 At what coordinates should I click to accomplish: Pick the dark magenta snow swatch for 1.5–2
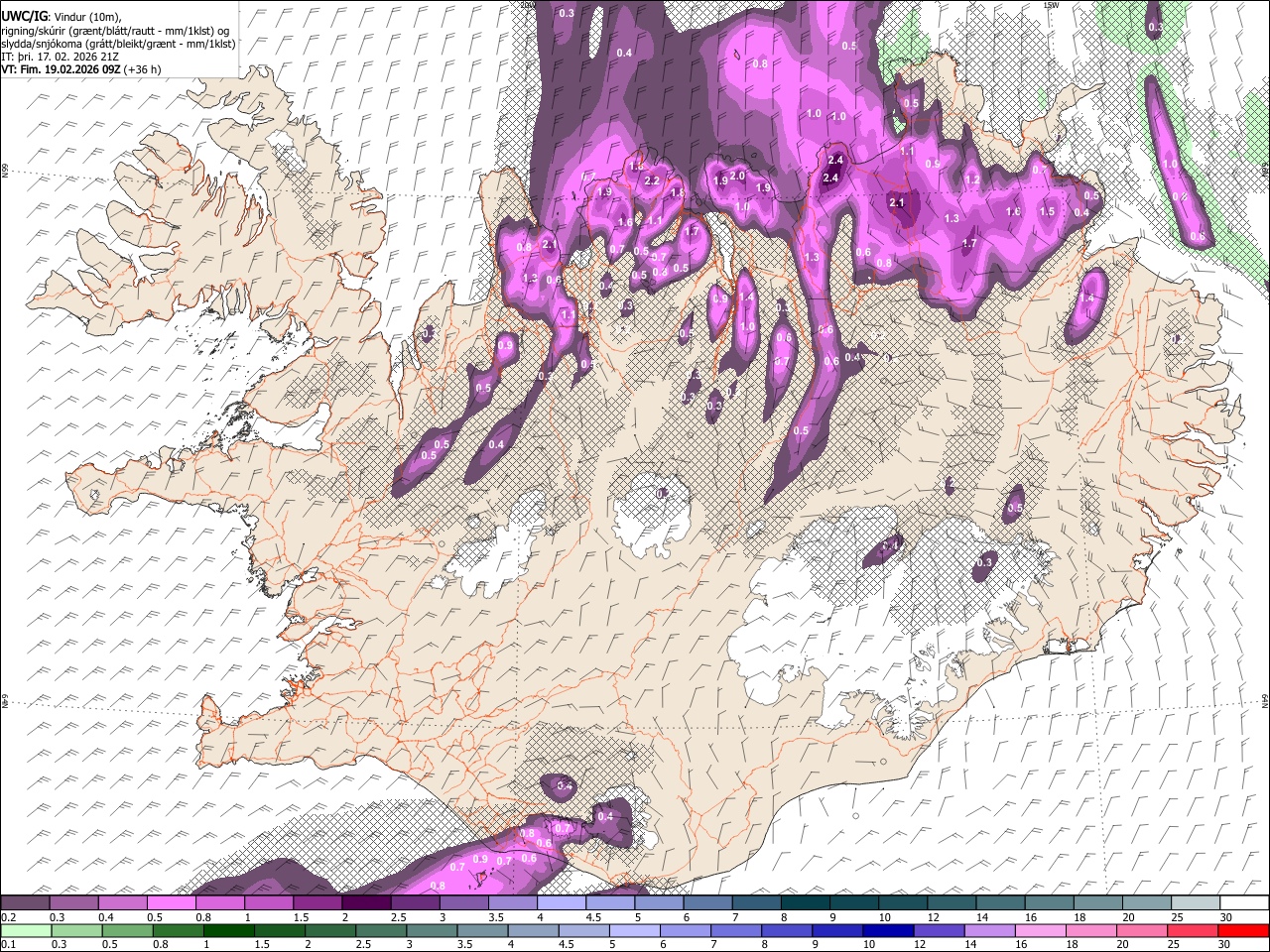[317, 903]
